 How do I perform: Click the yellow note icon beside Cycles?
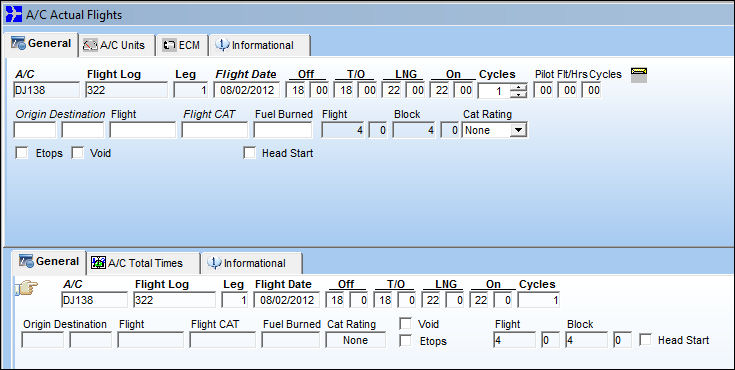639,75
